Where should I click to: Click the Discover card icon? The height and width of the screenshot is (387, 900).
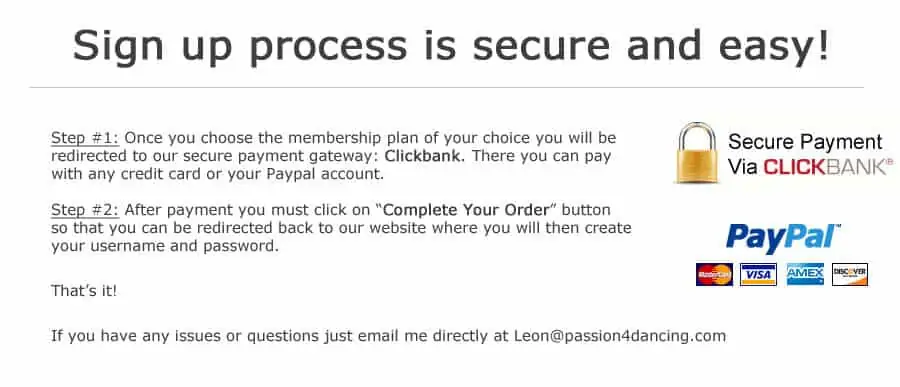tap(850, 274)
